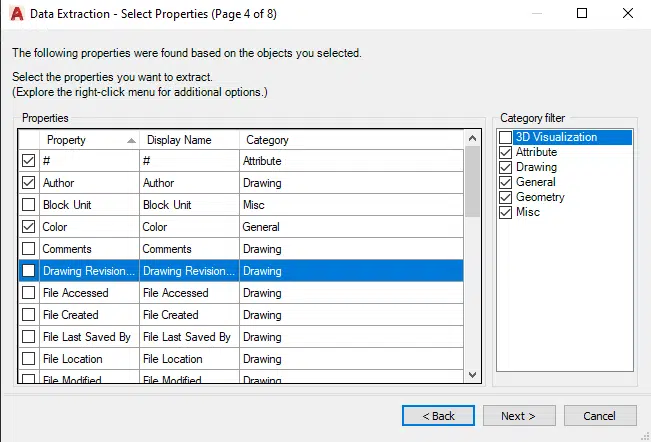Disable the General category filter

coord(505,182)
